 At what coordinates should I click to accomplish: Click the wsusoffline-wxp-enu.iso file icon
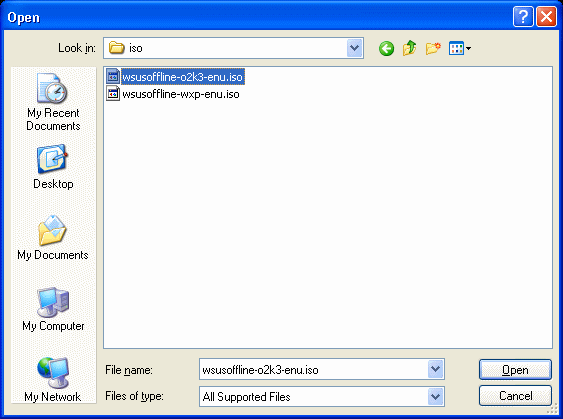click(113, 94)
